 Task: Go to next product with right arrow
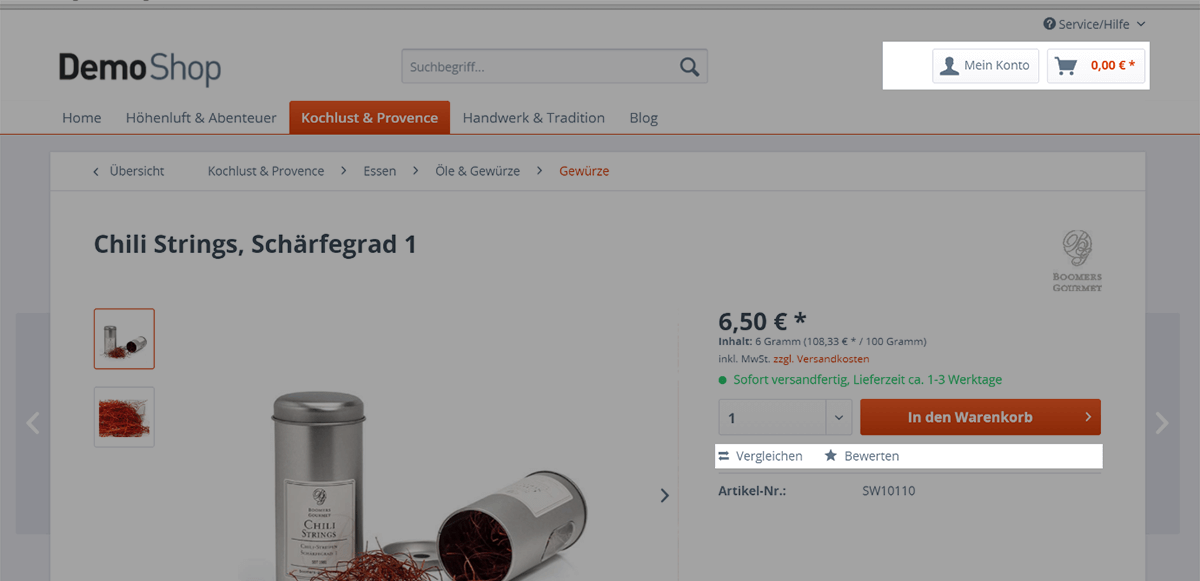[1162, 423]
